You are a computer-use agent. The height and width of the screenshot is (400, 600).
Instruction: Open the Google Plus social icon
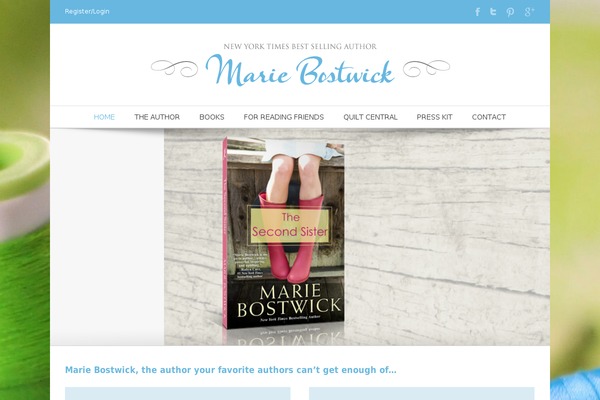pyautogui.click(x=529, y=12)
